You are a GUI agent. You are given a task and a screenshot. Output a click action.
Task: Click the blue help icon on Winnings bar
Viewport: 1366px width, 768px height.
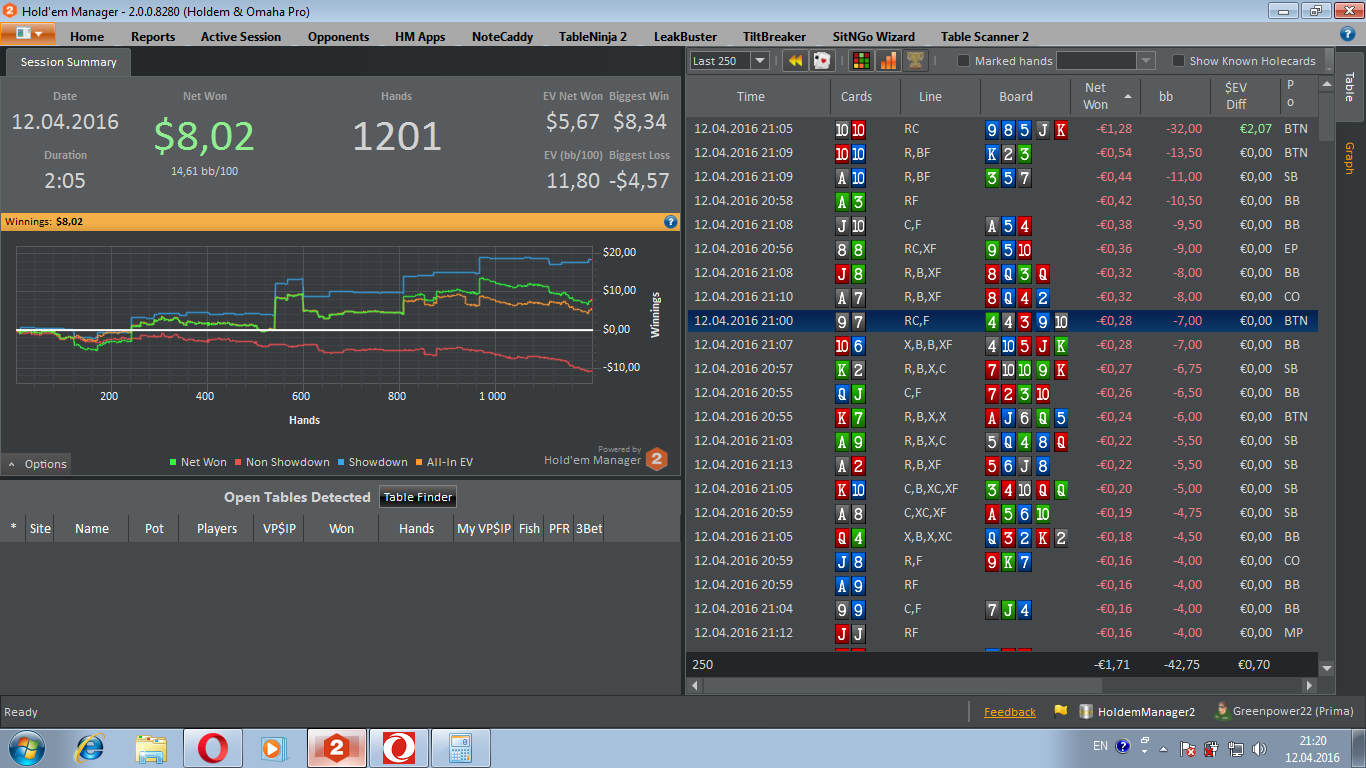click(671, 221)
